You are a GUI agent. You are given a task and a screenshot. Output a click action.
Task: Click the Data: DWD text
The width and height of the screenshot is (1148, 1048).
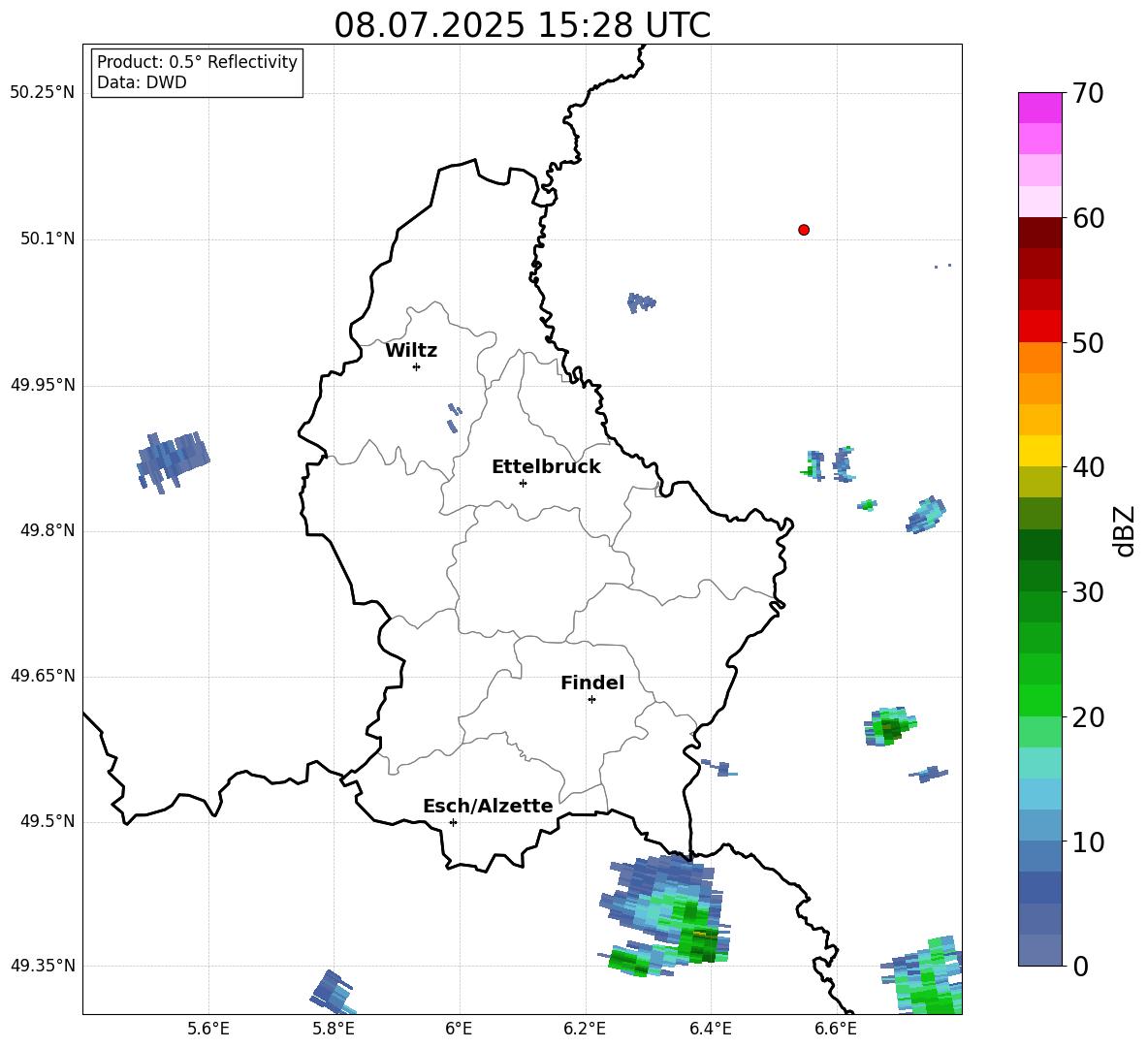coord(142,82)
